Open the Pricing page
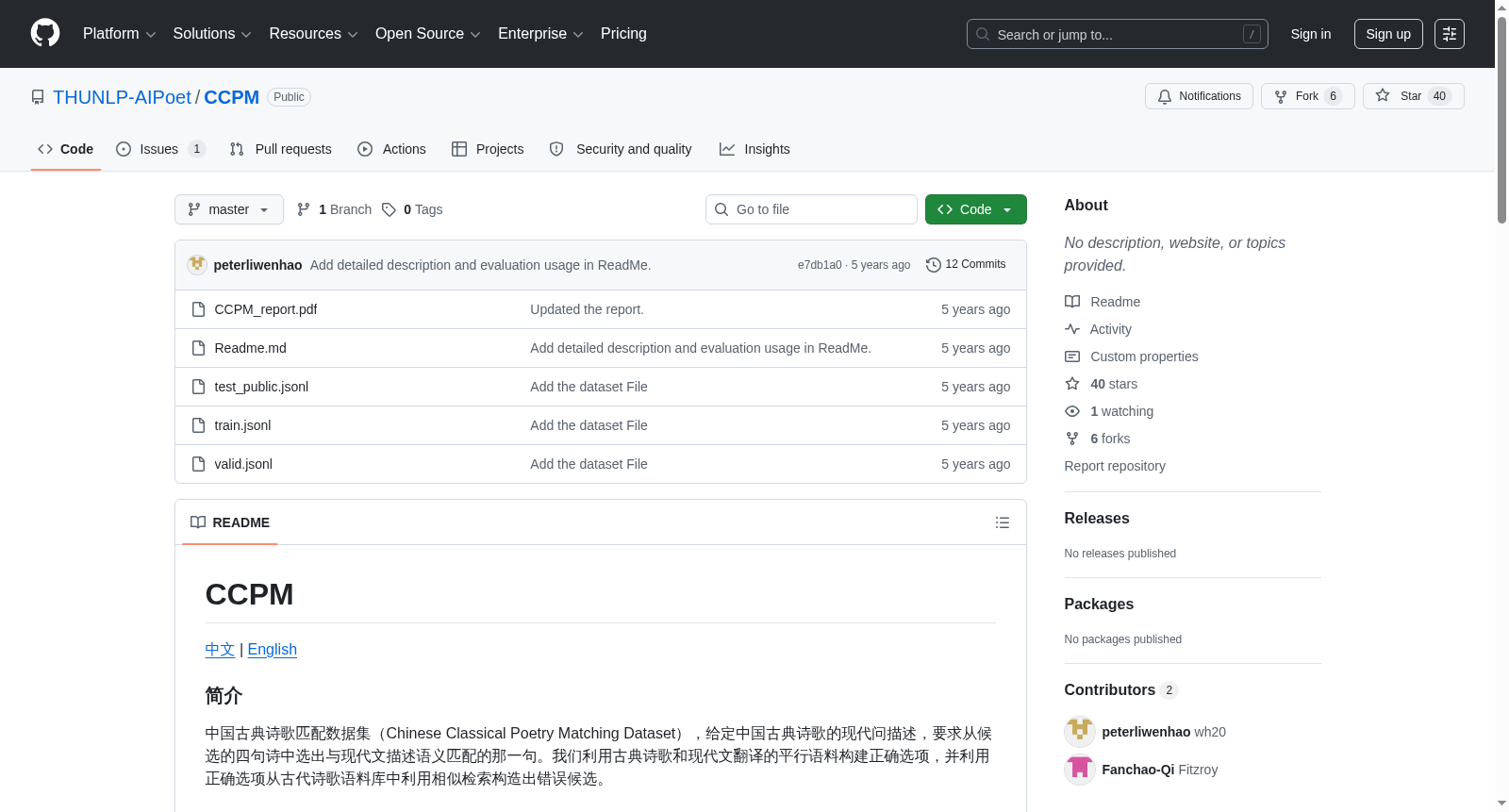The height and width of the screenshot is (812, 1509). point(623,34)
